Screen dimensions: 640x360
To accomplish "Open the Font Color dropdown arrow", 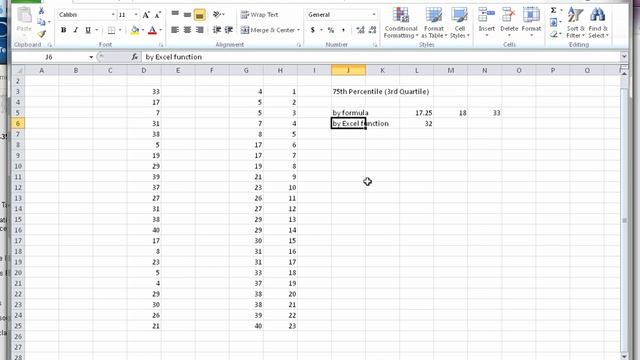I will pyautogui.click(x=160, y=30).
